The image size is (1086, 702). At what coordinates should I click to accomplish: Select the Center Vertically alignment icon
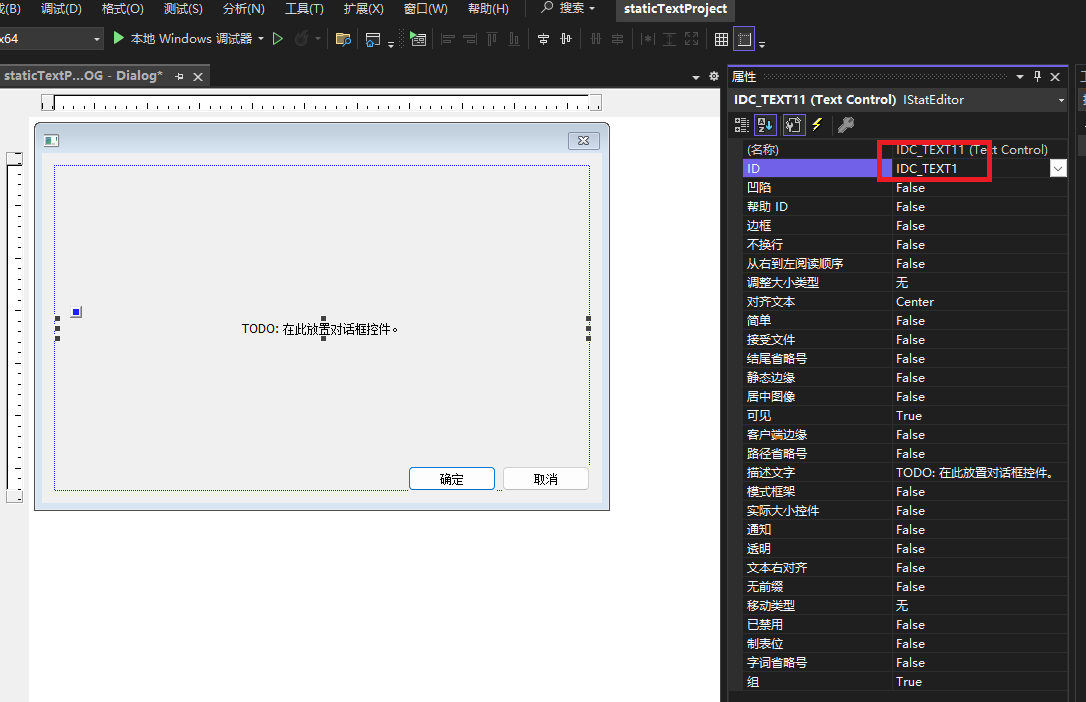[x=565, y=38]
